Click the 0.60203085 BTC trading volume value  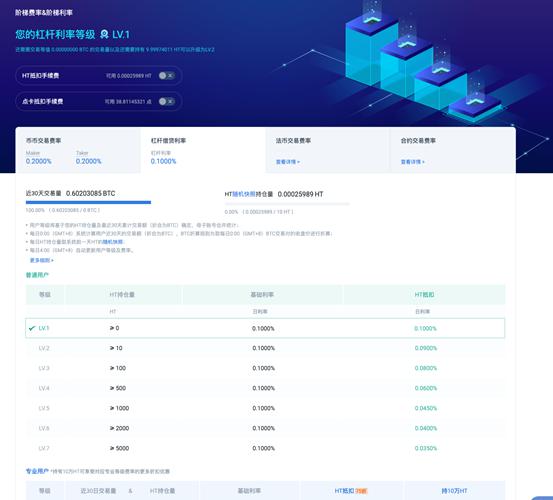(x=91, y=194)
